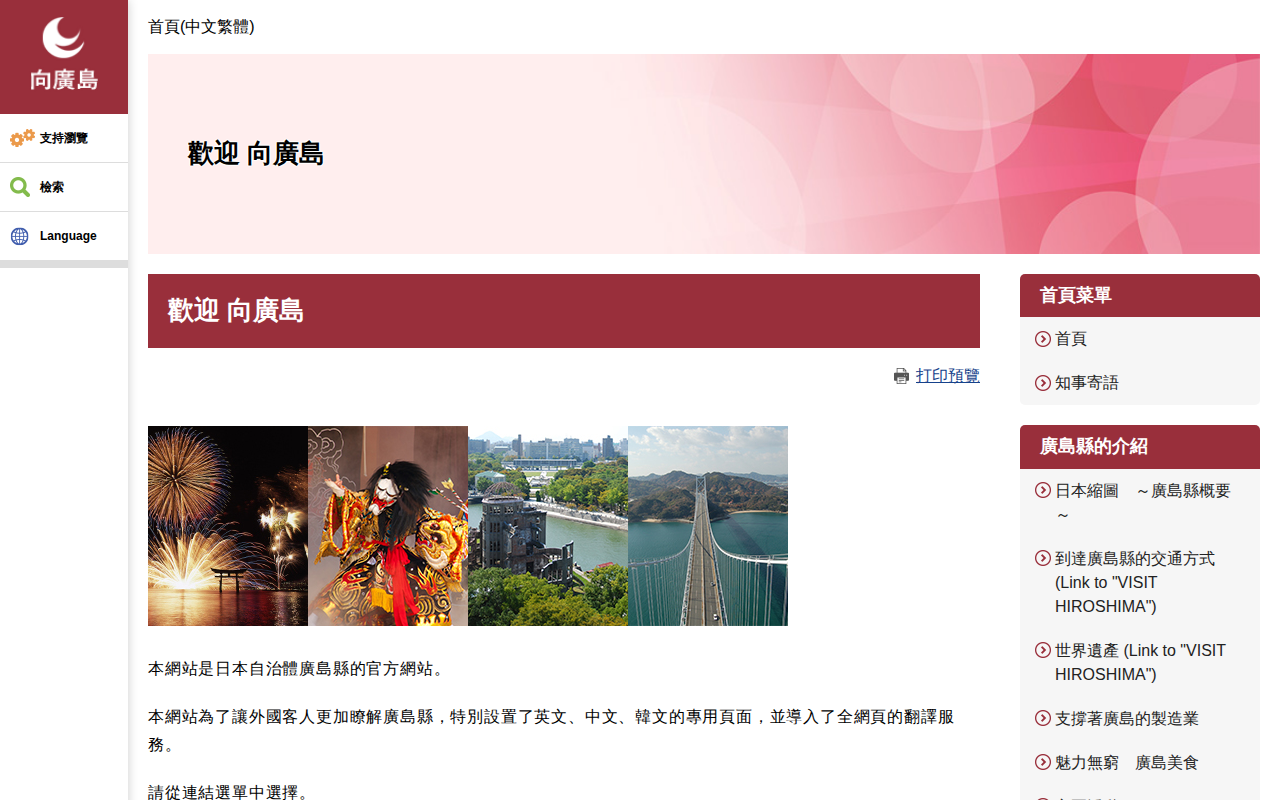
Task: Open the 首頁 sidebar menu item
Action: pos(1071,339)
